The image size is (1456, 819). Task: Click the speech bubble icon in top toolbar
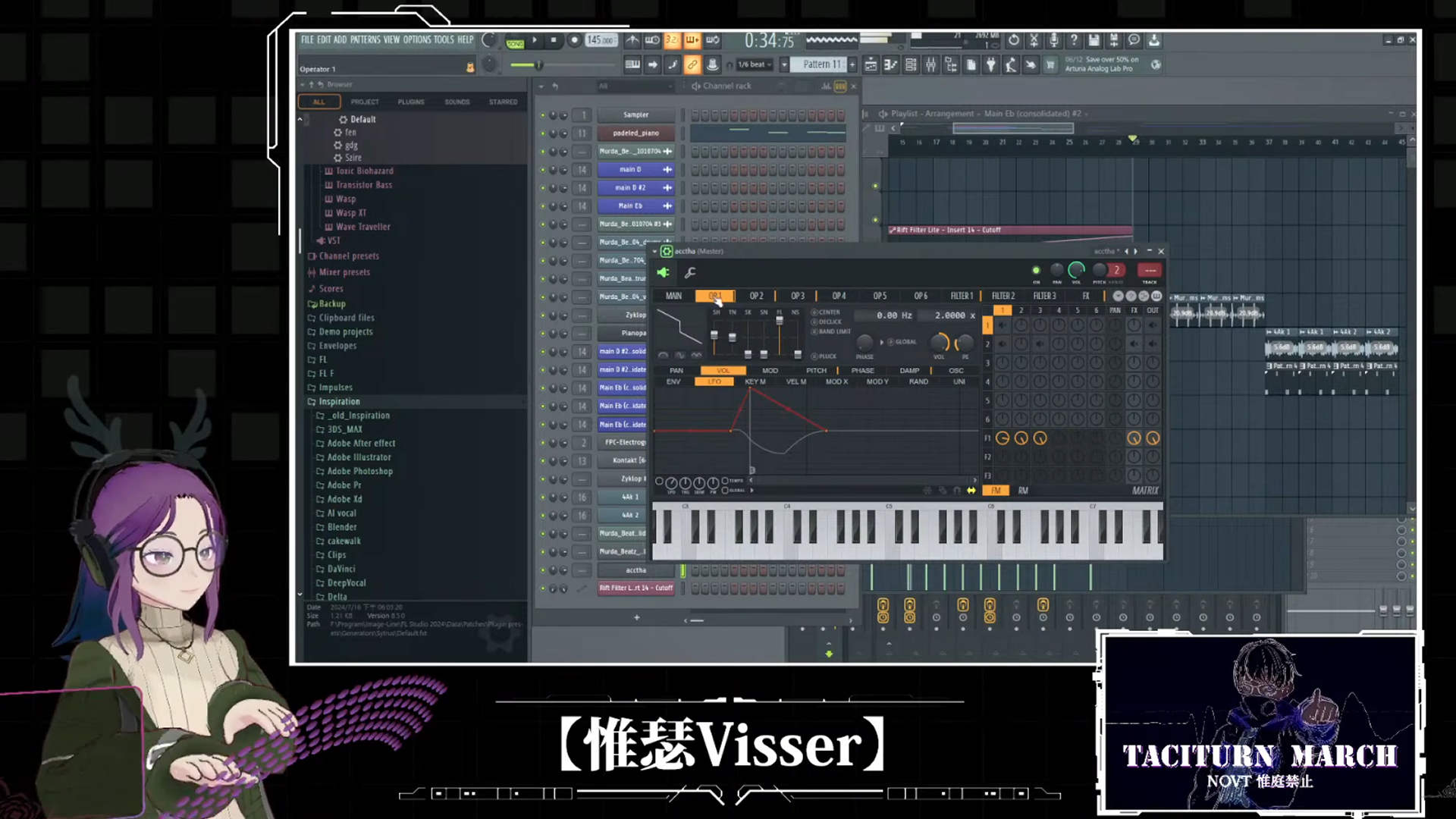coord(1134,40)
